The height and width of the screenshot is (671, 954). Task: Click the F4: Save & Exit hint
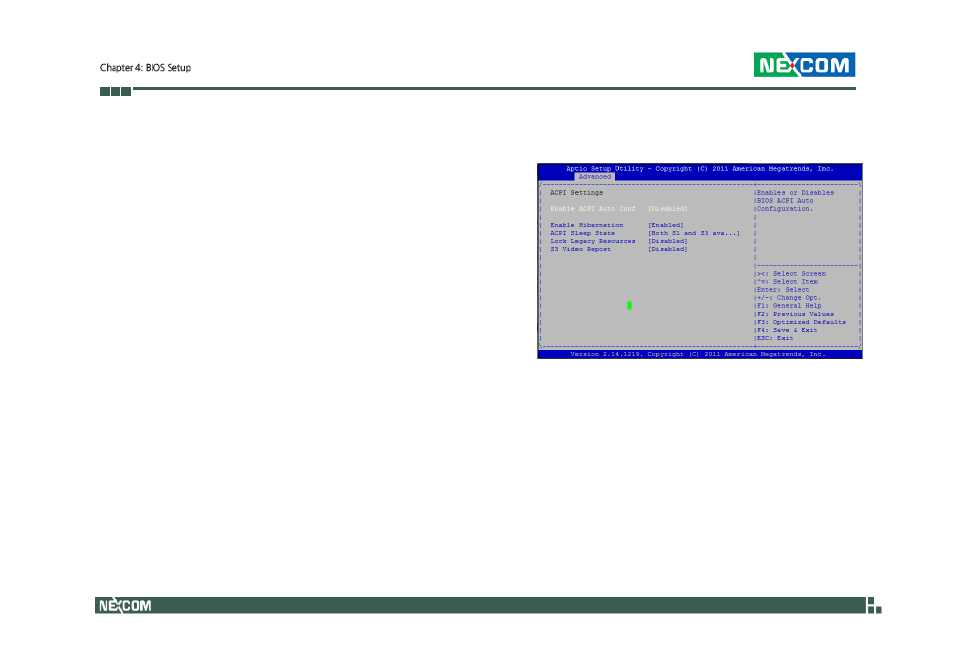pos(787,330)
